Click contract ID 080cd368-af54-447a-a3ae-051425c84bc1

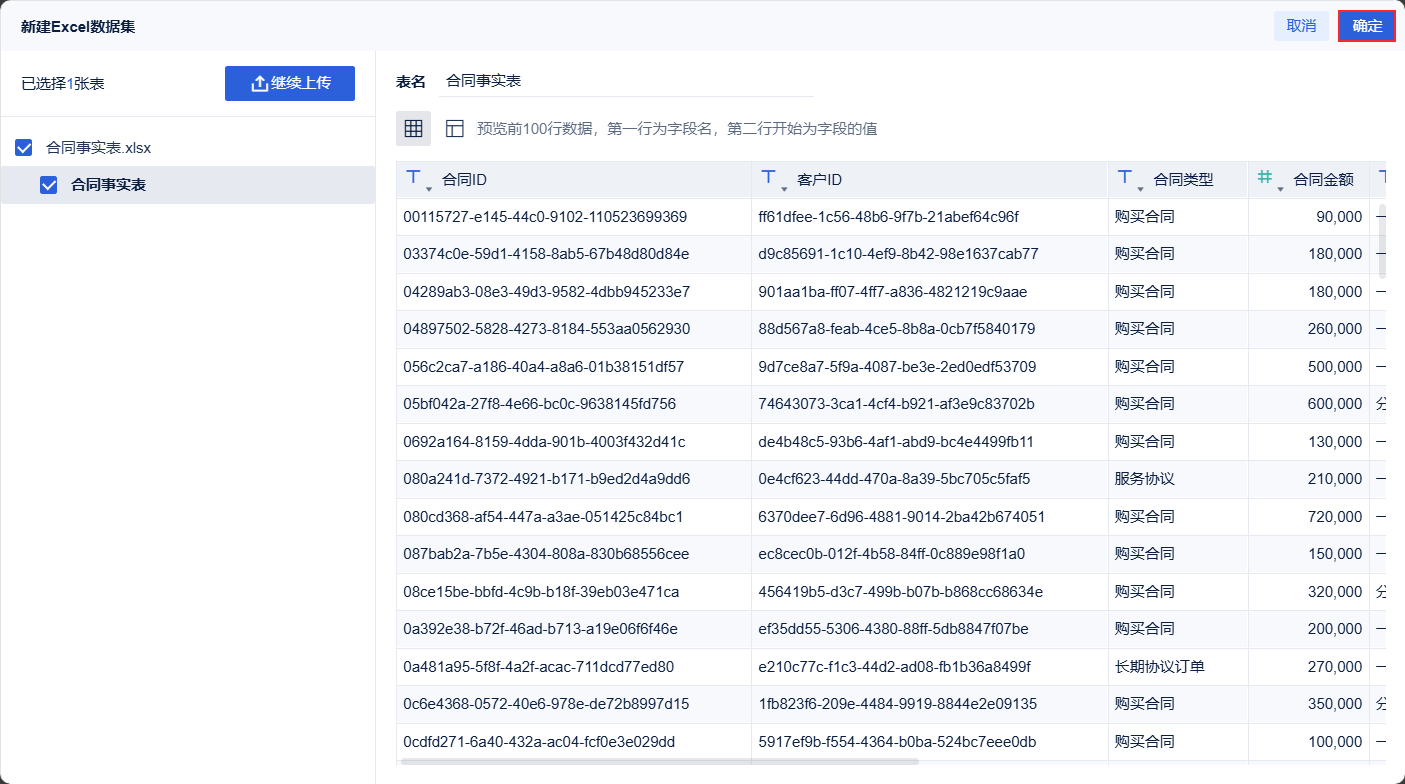543,517
